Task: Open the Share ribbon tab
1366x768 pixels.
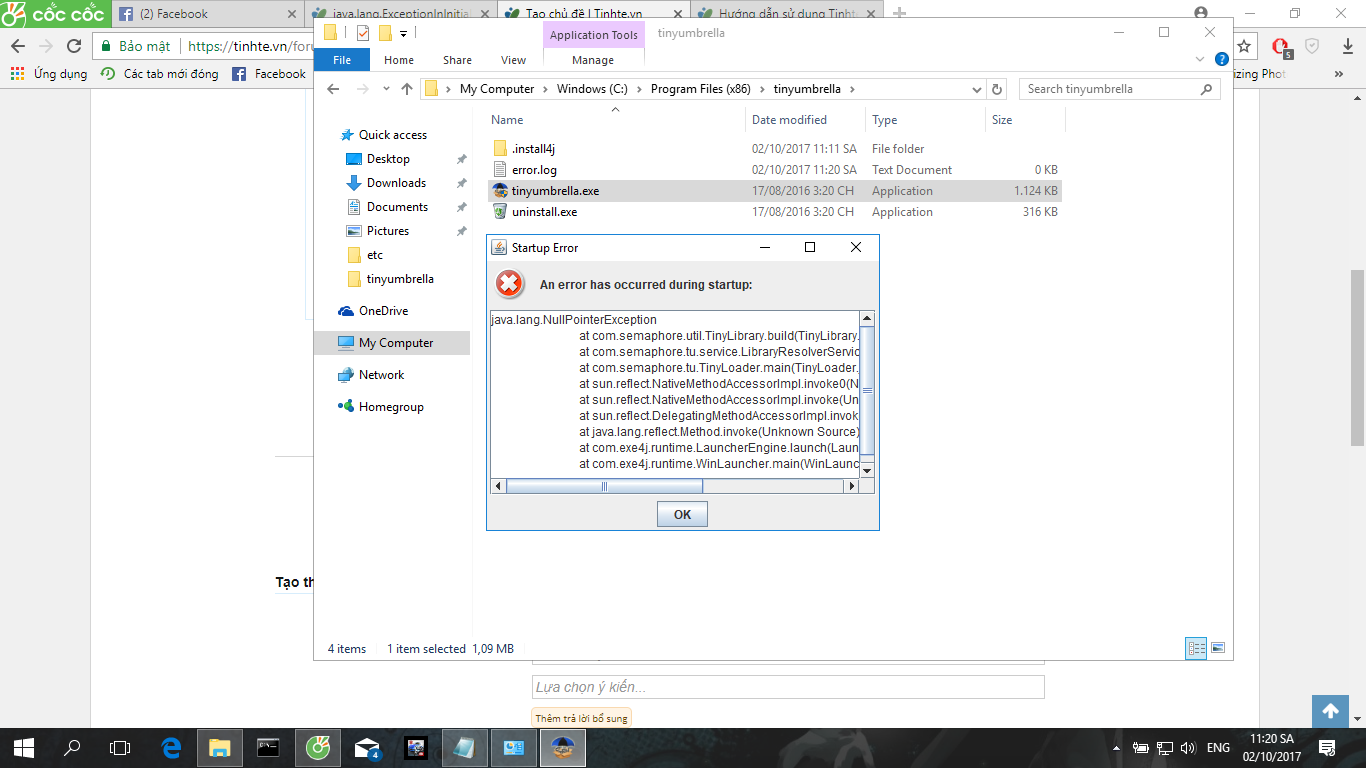Action: (457, 60)
